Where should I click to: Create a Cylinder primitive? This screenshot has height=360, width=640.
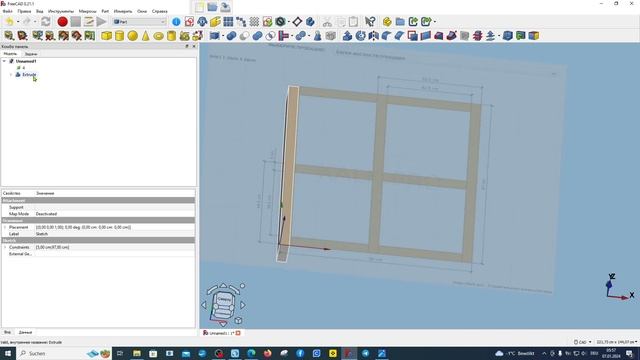pos(119,36)
